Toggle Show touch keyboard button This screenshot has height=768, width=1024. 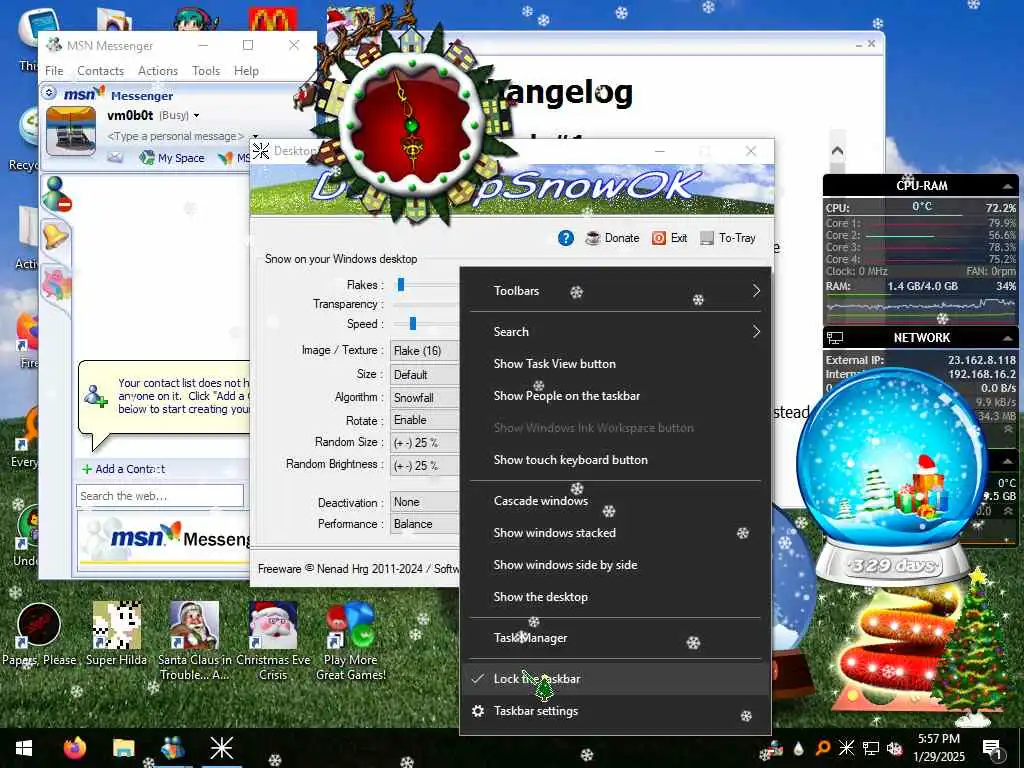point(615,460)
